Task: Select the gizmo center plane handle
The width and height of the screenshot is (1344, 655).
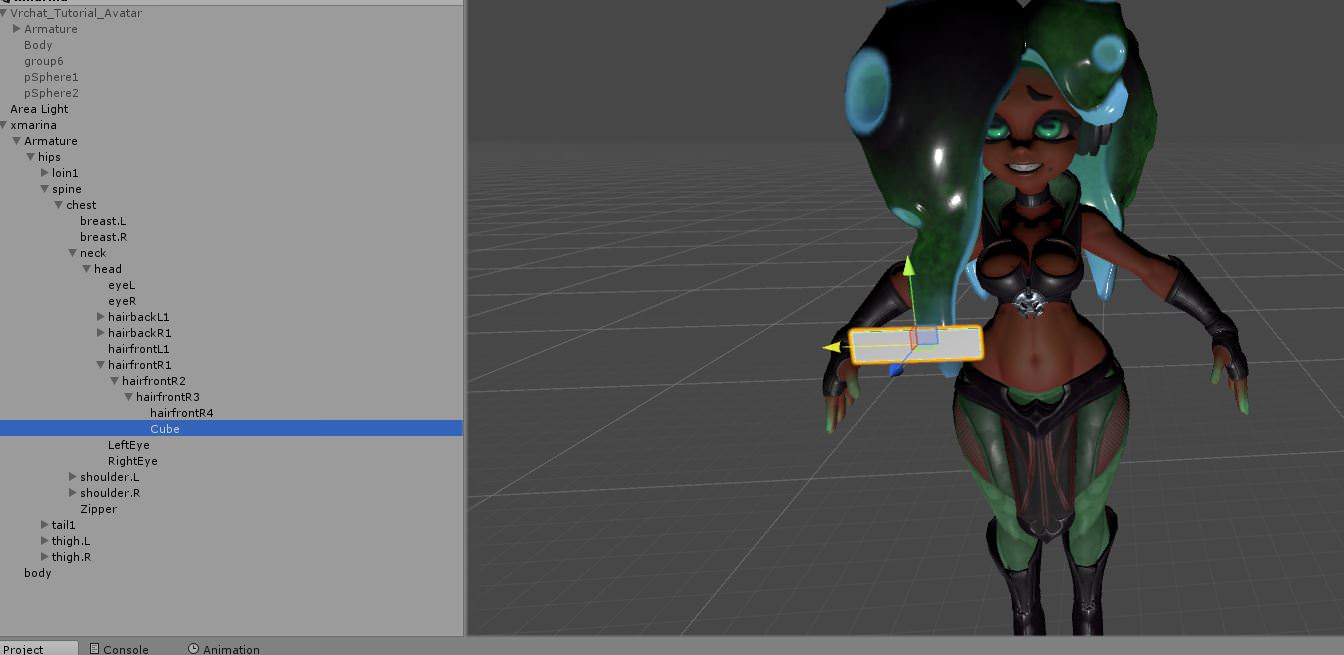Action: [x=924, y=337]
